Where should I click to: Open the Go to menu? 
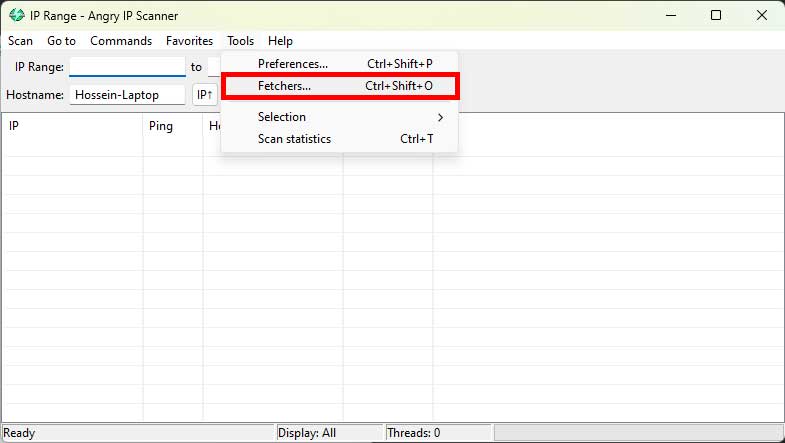click(x=61, y=41)
